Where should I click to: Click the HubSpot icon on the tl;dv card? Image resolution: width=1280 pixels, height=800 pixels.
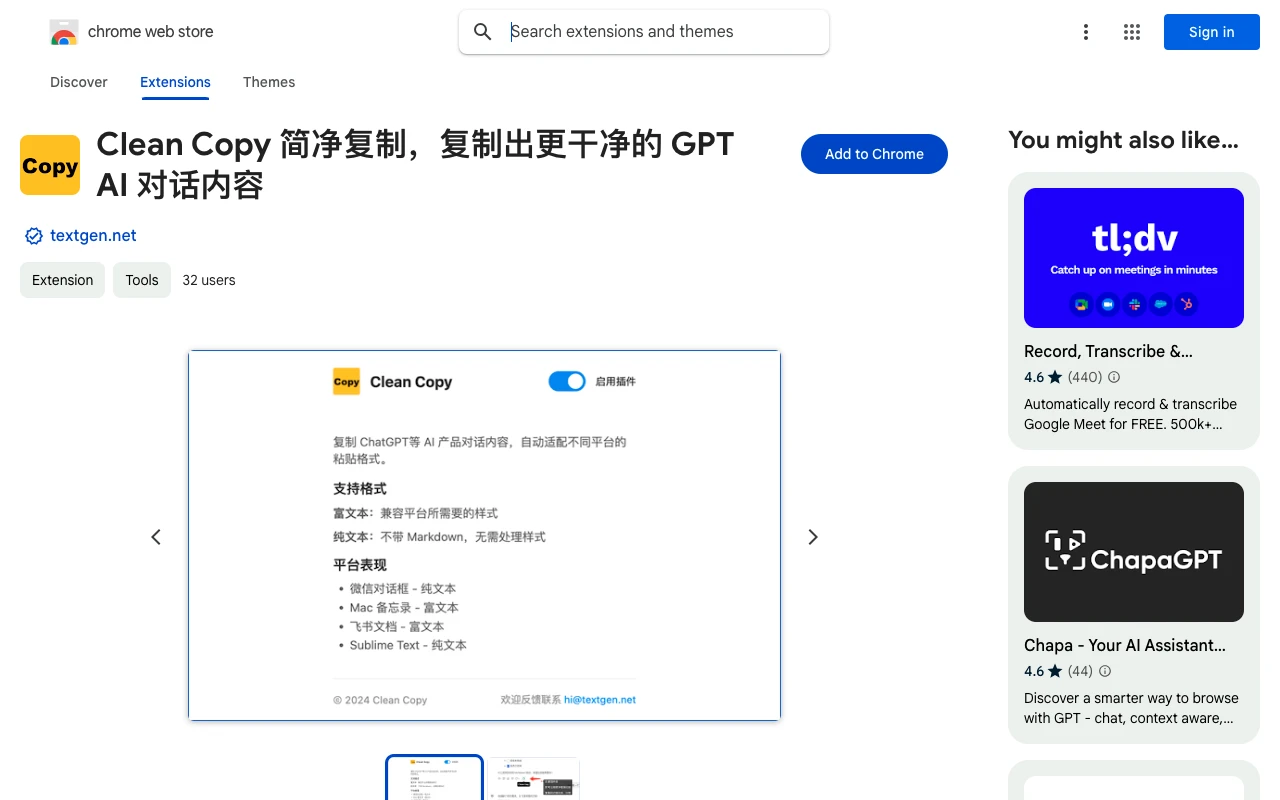(x=1187, y=304)
